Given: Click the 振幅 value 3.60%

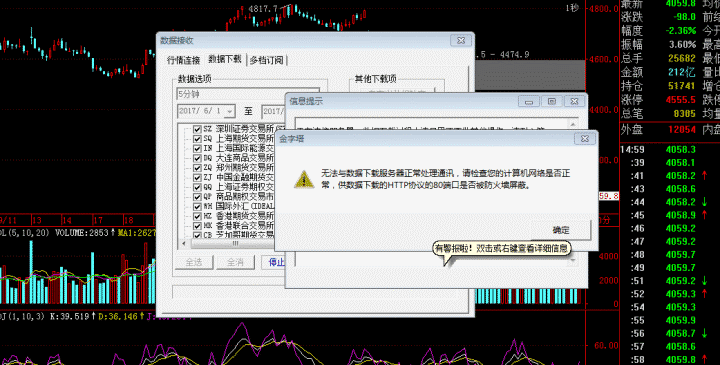Looking at the screenshot, I should (682, 45).
